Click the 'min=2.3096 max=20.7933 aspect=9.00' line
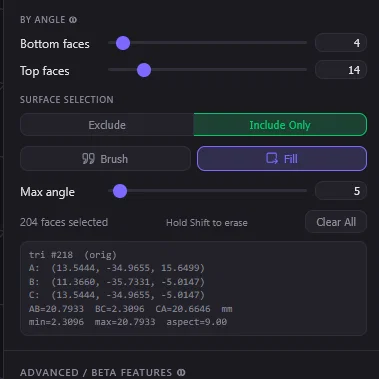The width and height of the screenshot is (379, 379). pyautogui.click(x=128, y=322)
